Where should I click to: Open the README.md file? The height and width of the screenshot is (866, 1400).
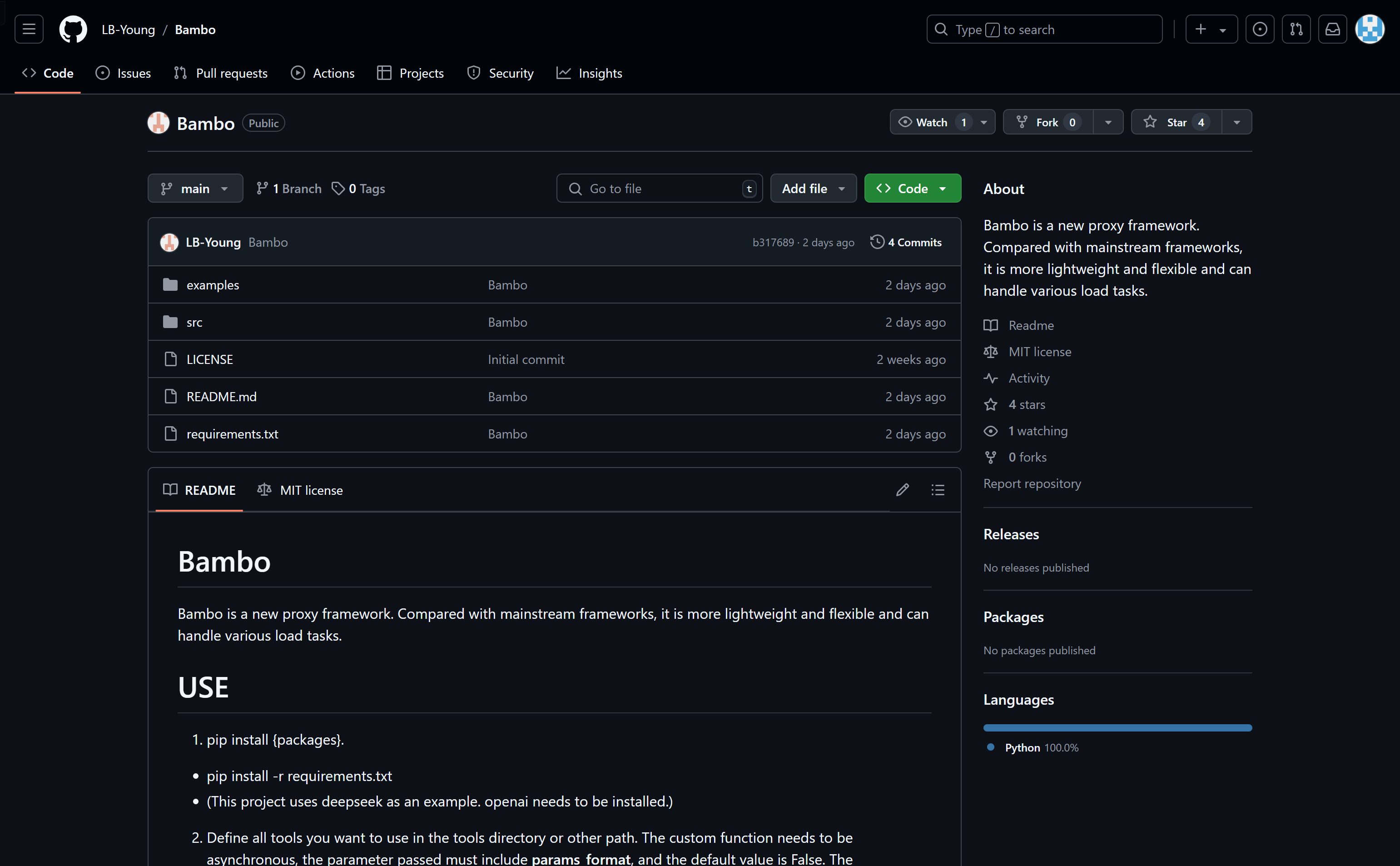(222, 396)
